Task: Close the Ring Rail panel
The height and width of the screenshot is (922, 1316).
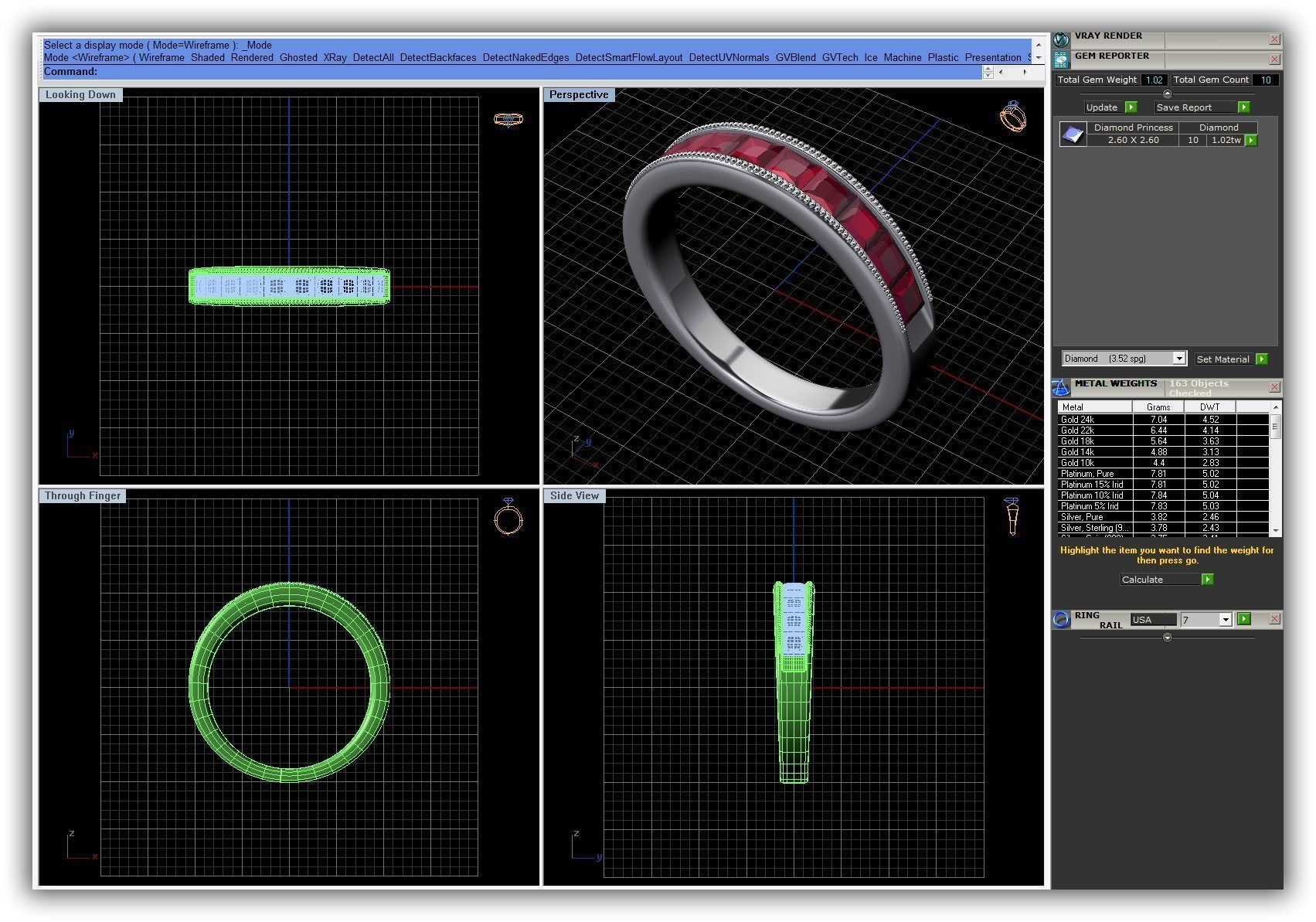Action: point(1274,619)
